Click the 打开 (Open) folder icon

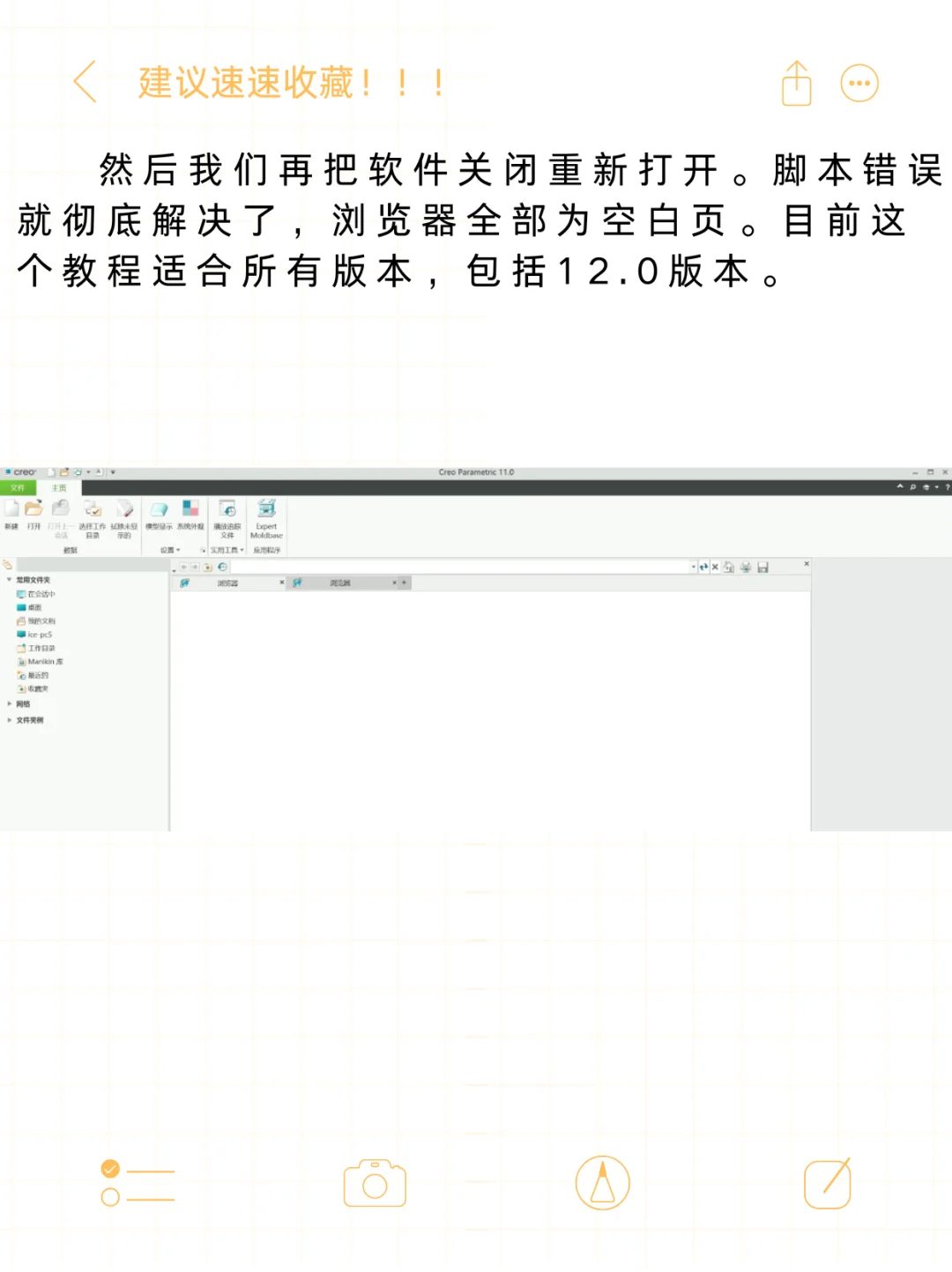36,510
